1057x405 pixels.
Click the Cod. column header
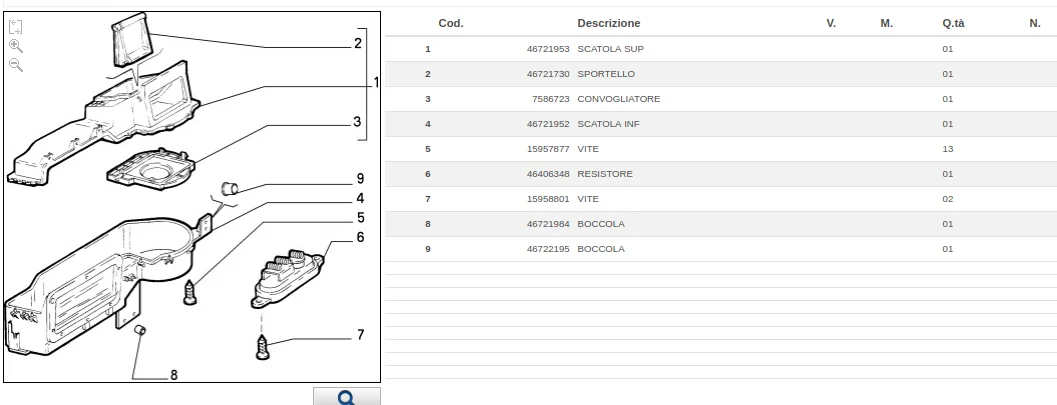[451, 23]
